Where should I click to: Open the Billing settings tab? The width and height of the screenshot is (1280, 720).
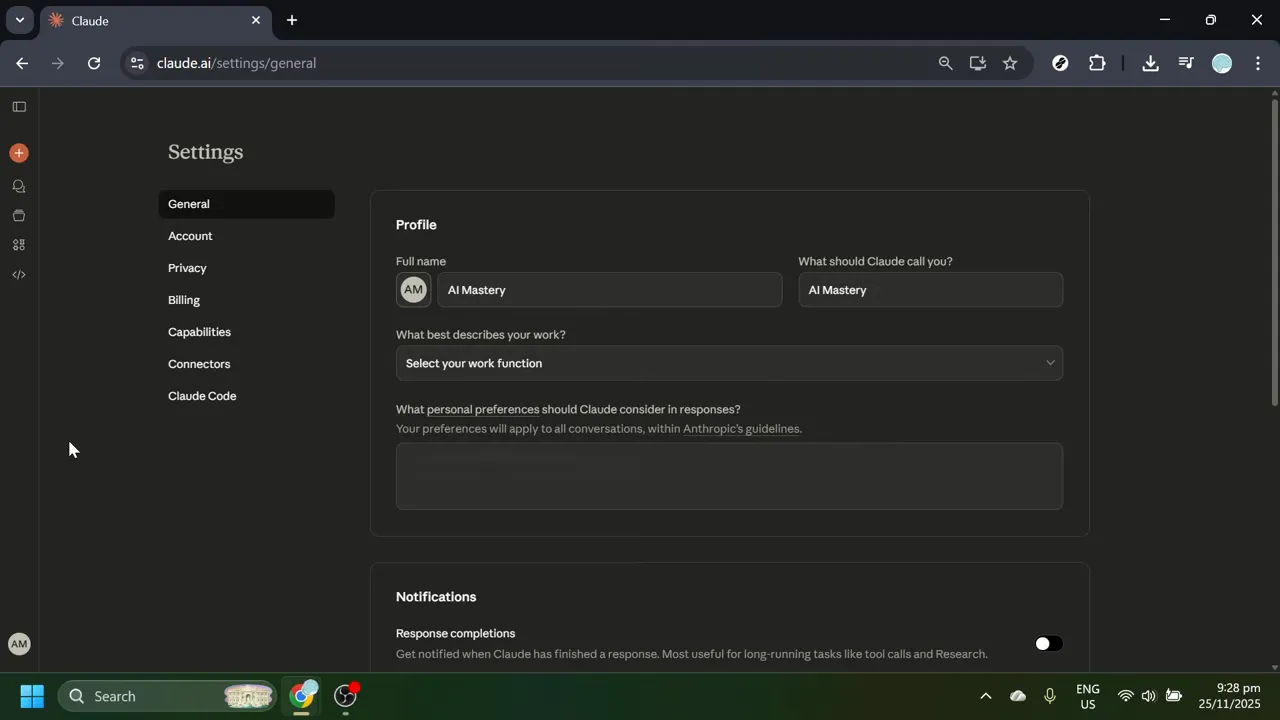(x=246, y=300)
